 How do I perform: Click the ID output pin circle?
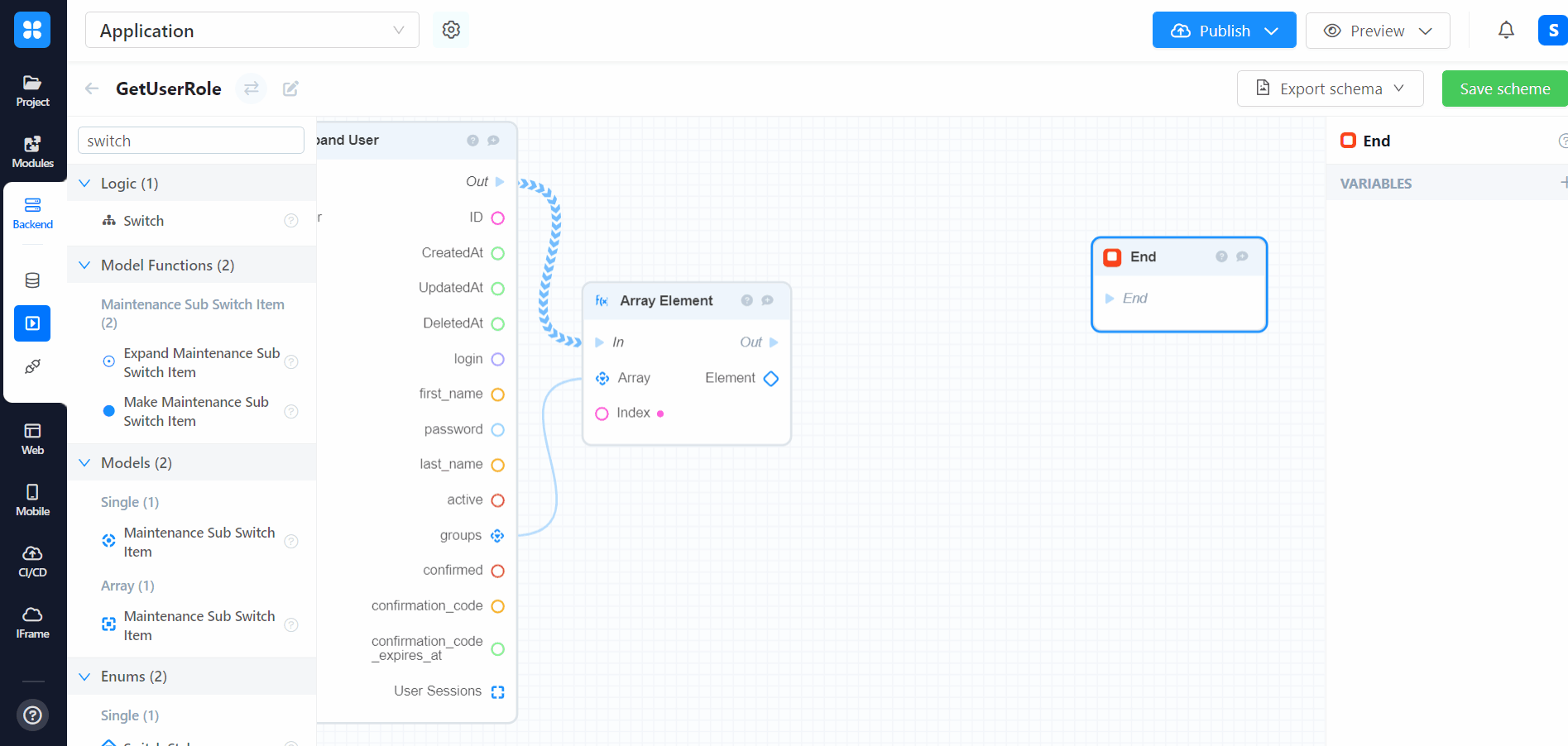[x=498, y=218]
